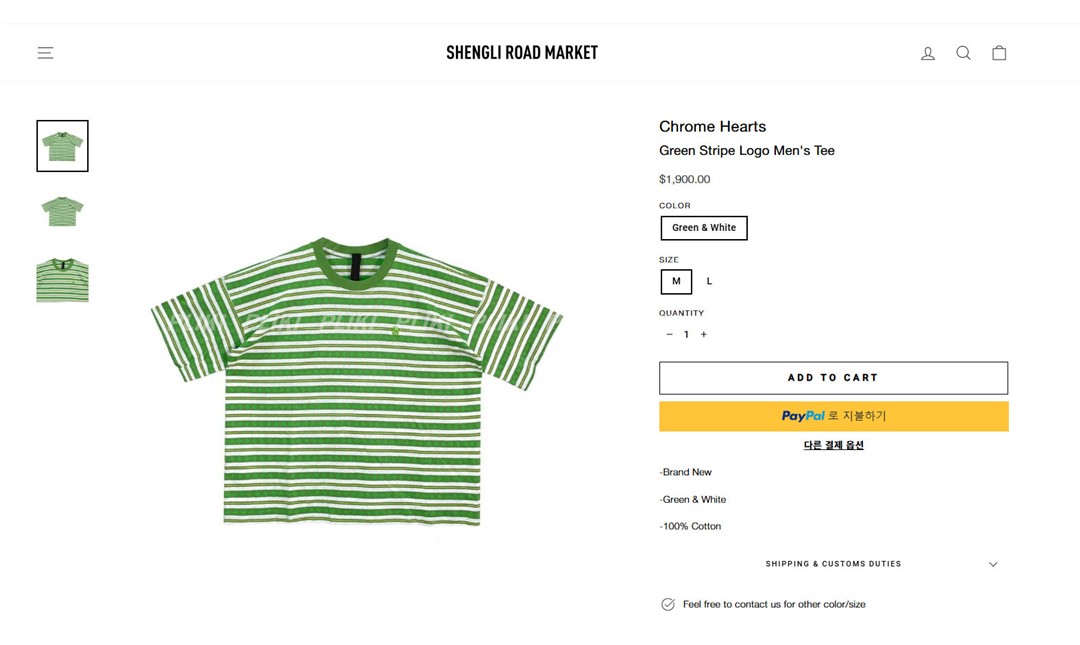1080x645 pixels.
Task: Open the other payment options link
Action: coord(833,445)
